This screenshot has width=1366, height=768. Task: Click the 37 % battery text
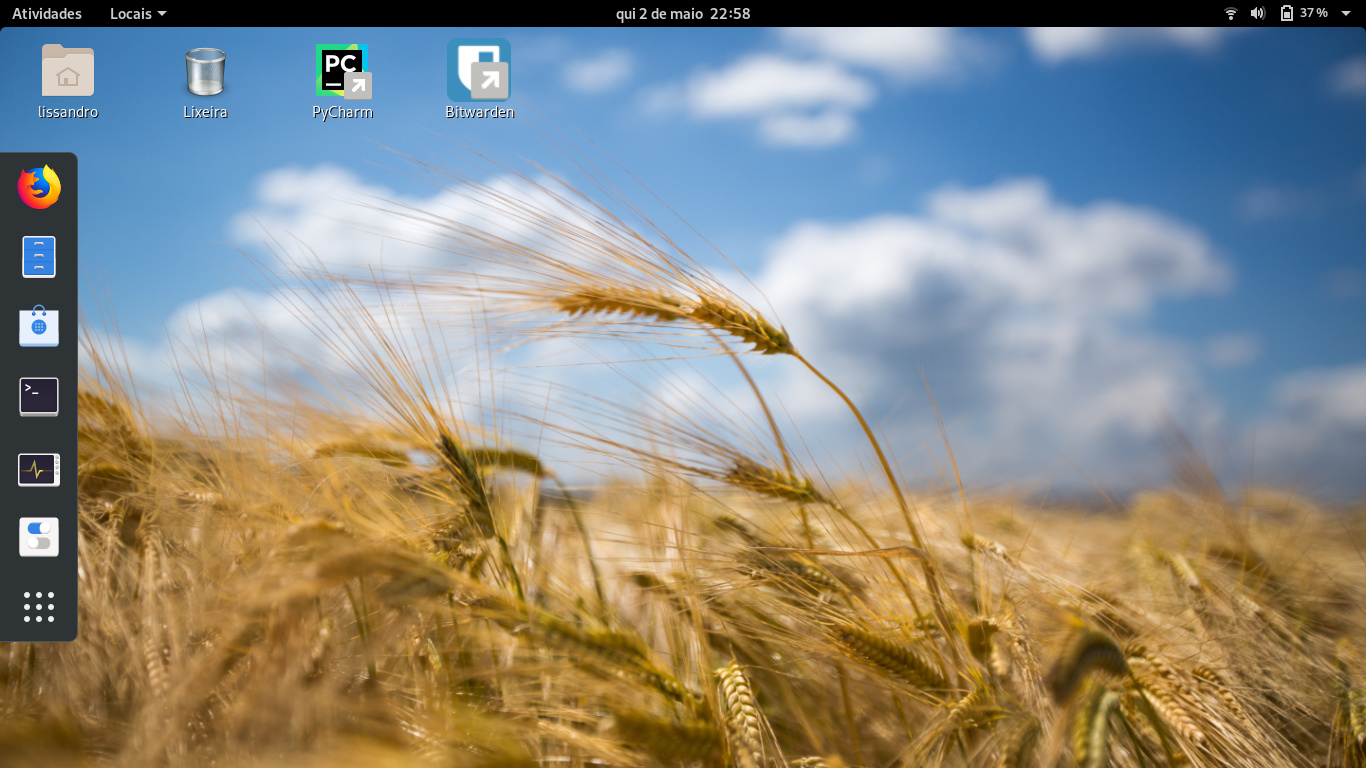point(1314,13)
